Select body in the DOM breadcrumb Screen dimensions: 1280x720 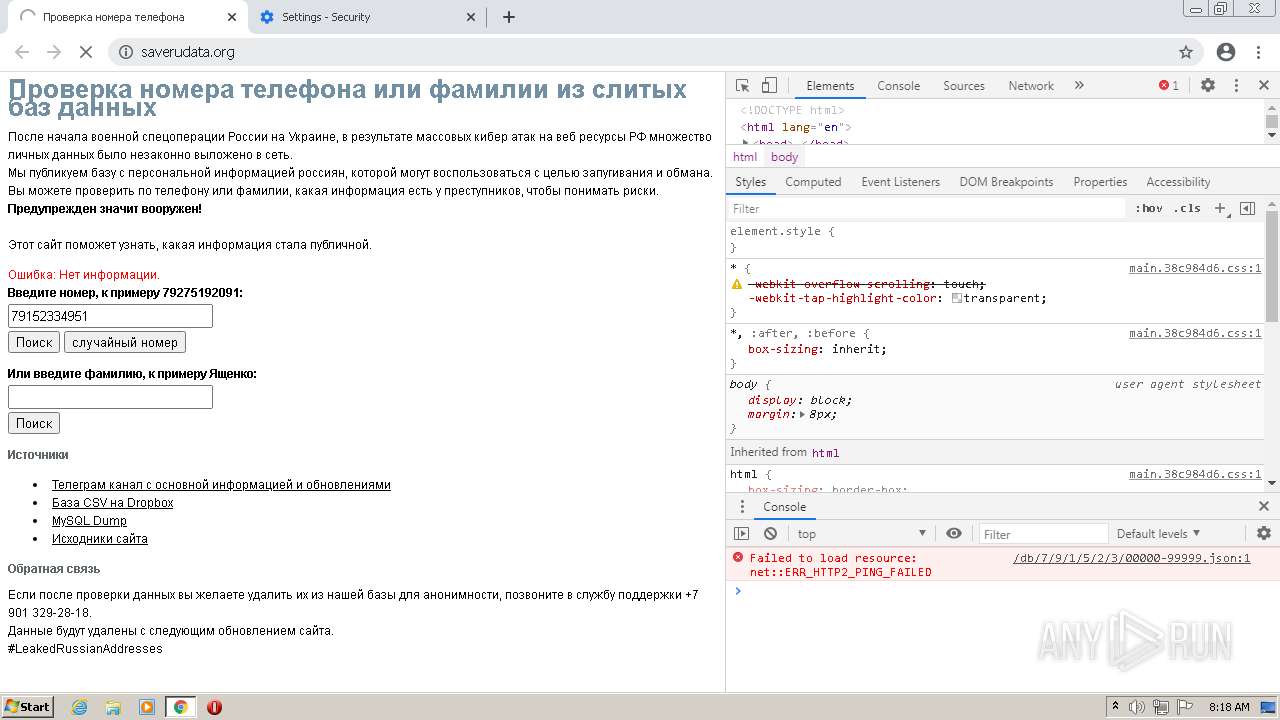pos(785,157)
